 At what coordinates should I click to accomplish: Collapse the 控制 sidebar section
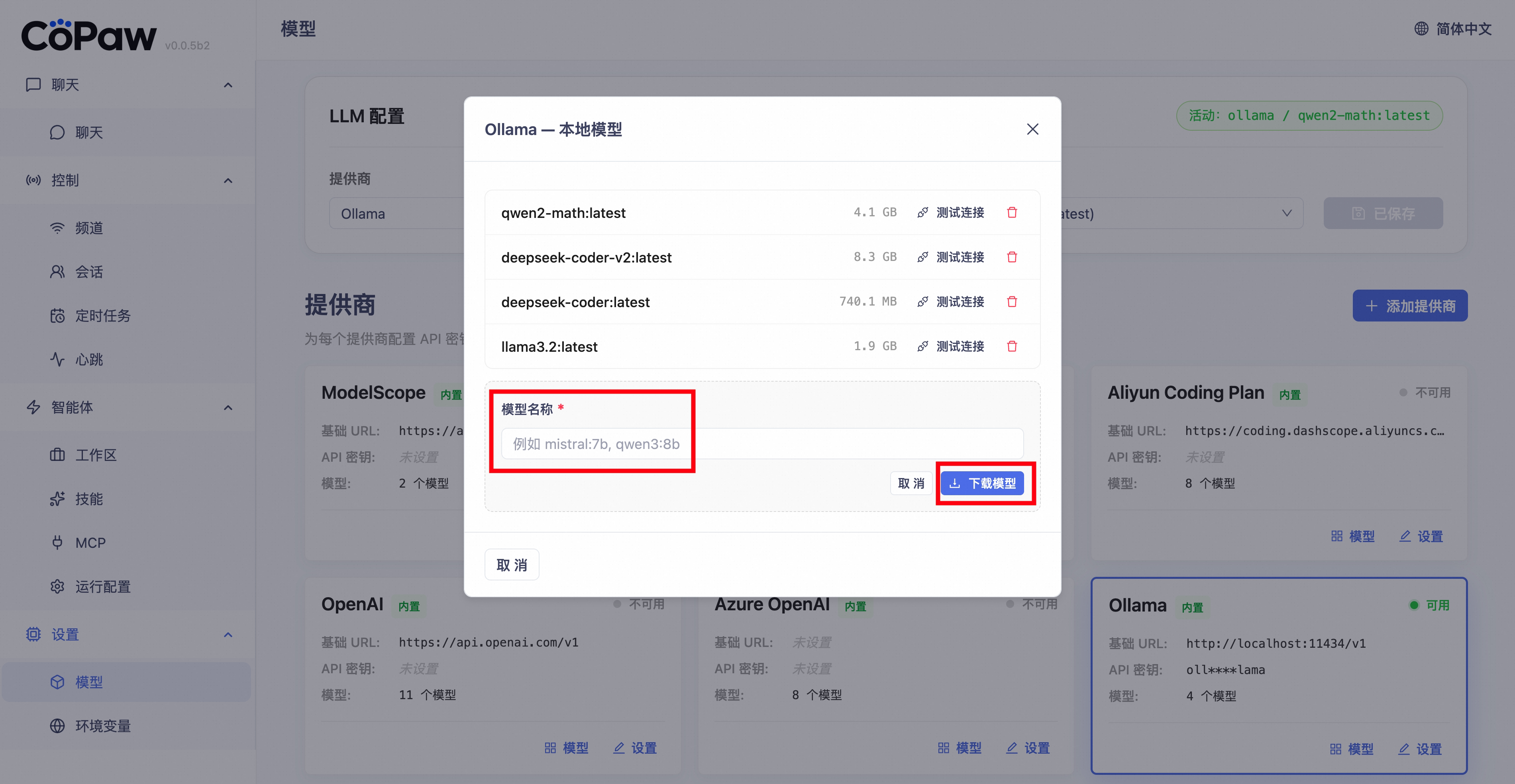(228, 180)
